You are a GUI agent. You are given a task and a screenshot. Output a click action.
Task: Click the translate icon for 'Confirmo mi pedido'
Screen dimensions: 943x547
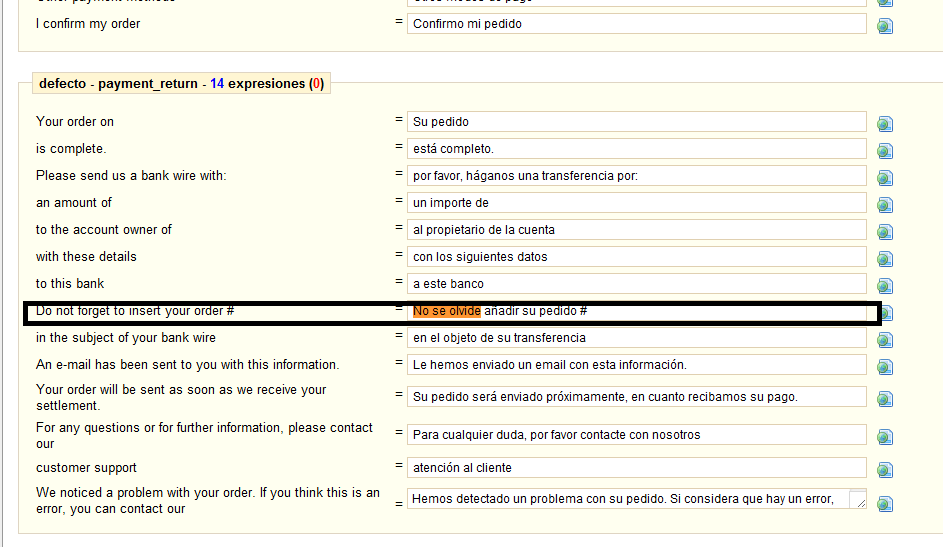[x=885, y=26]
